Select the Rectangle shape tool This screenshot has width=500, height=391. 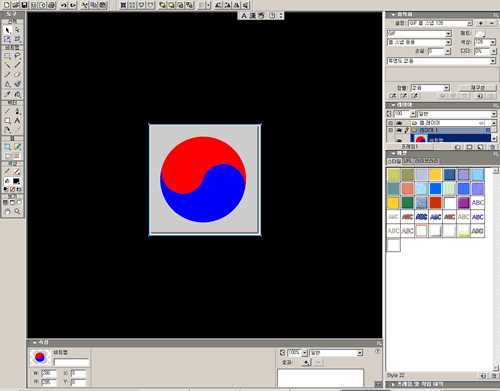pos(7,120)
